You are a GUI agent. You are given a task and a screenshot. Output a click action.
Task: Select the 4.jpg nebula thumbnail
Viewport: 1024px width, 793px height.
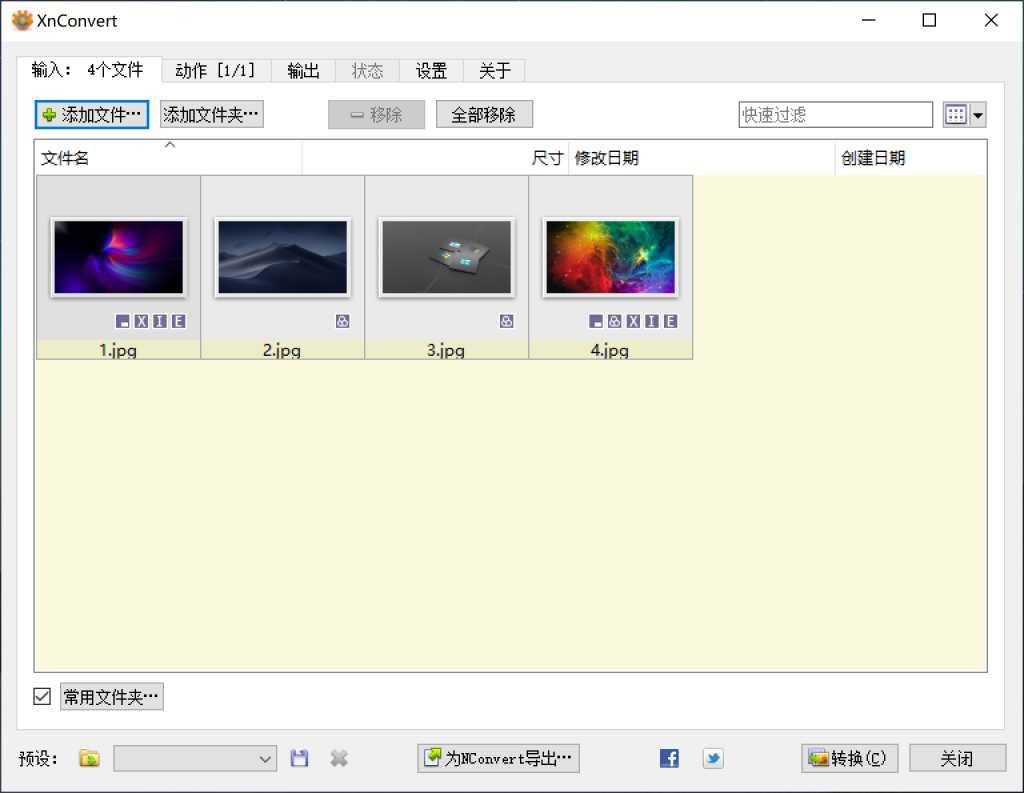(611, 257)
